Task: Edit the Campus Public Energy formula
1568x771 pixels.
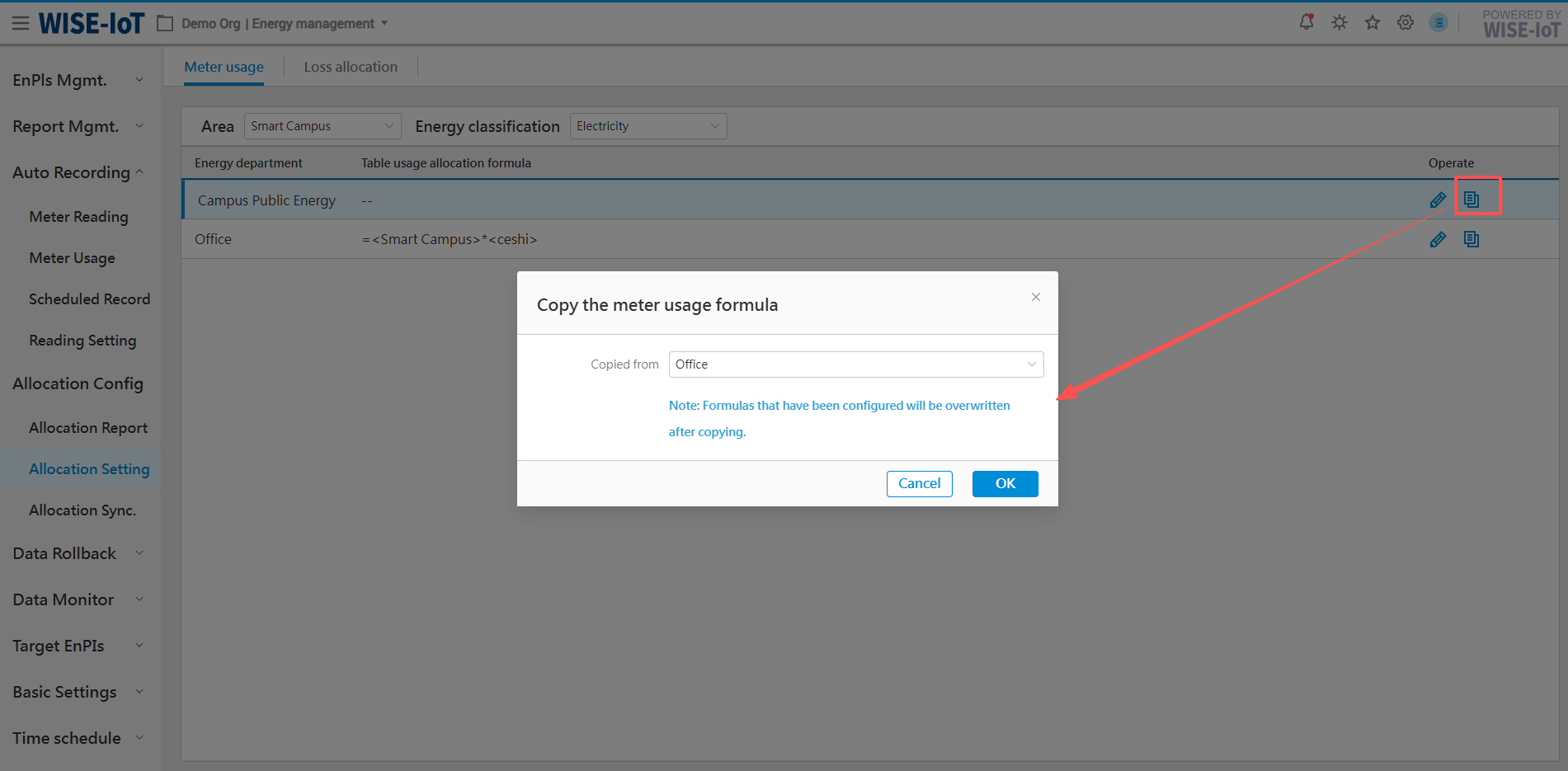Action: click(x=1438, y=200)
